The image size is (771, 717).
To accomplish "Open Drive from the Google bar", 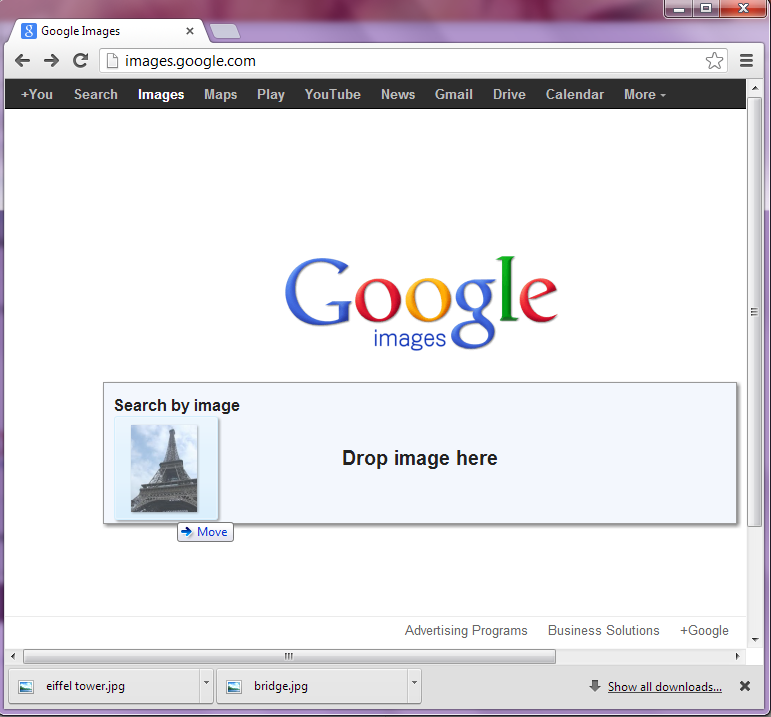I will (x=509, y=94).
